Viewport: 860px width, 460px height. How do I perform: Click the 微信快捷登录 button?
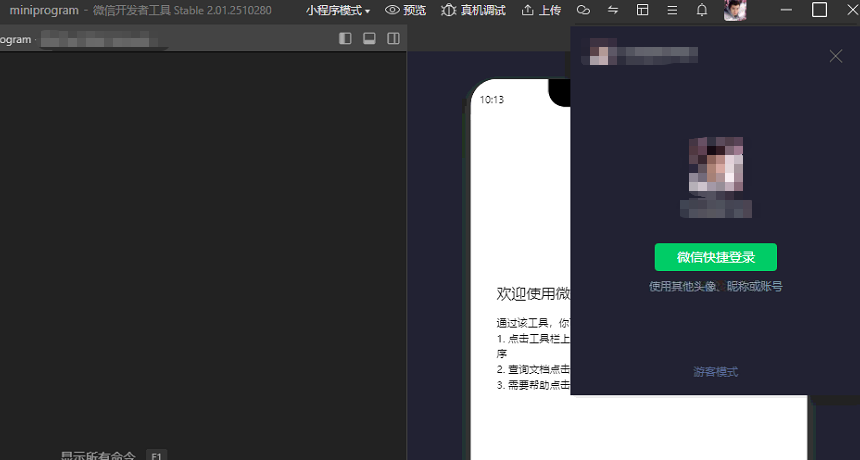[716, 257]
